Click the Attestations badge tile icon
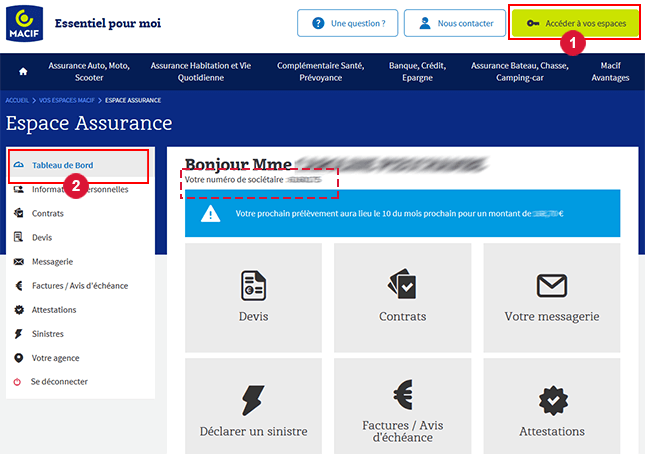Screen dimensions: 645x454 553,401
